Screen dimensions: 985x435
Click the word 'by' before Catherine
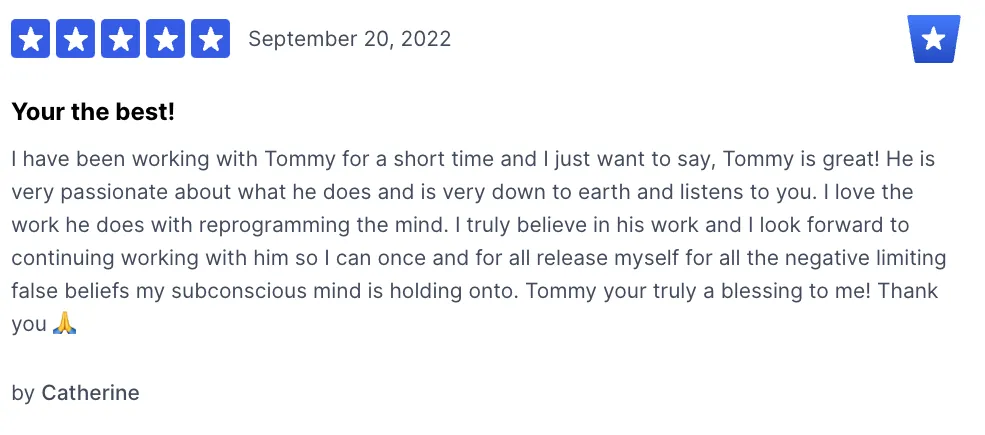23,394
